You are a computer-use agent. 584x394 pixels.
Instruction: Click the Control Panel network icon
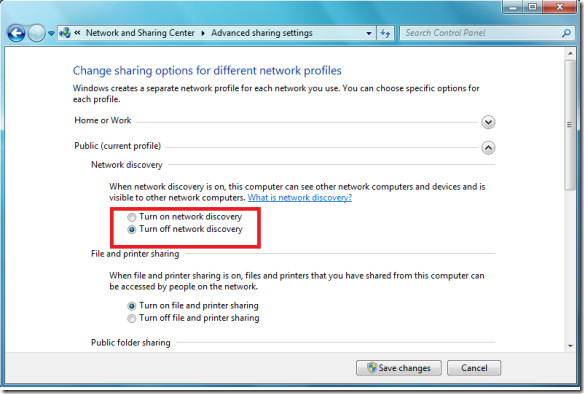65,33
